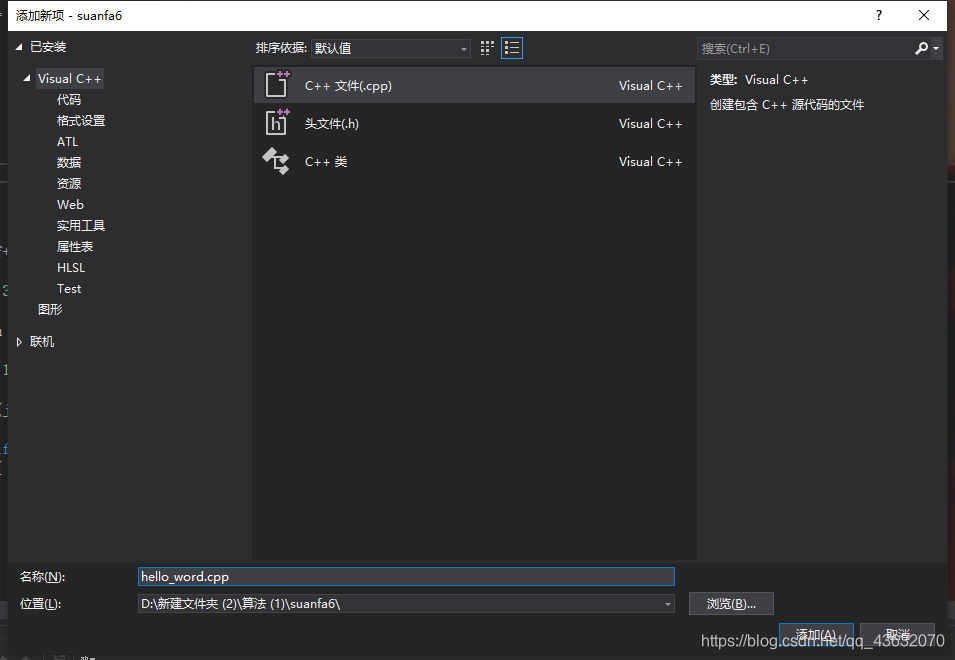
Task: Click the 添加(A) button
Action: pyautogui.click(x=816, y=634)
